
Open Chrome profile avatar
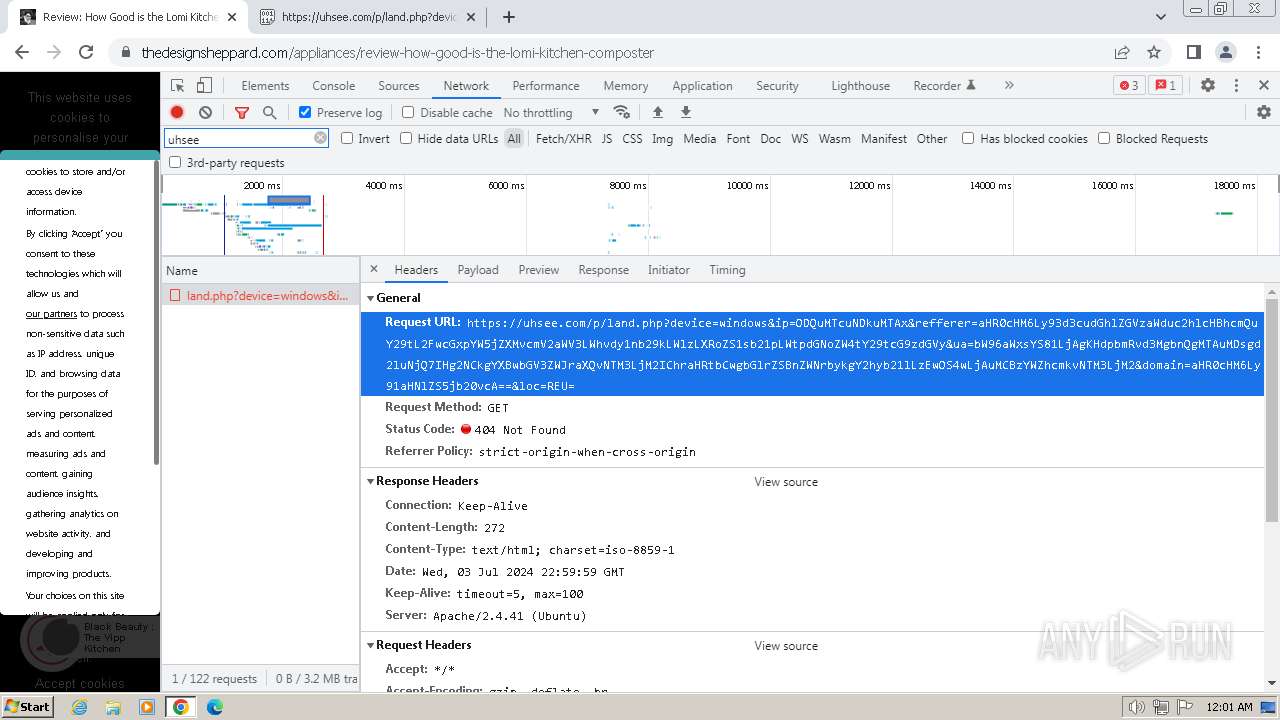1226,52
